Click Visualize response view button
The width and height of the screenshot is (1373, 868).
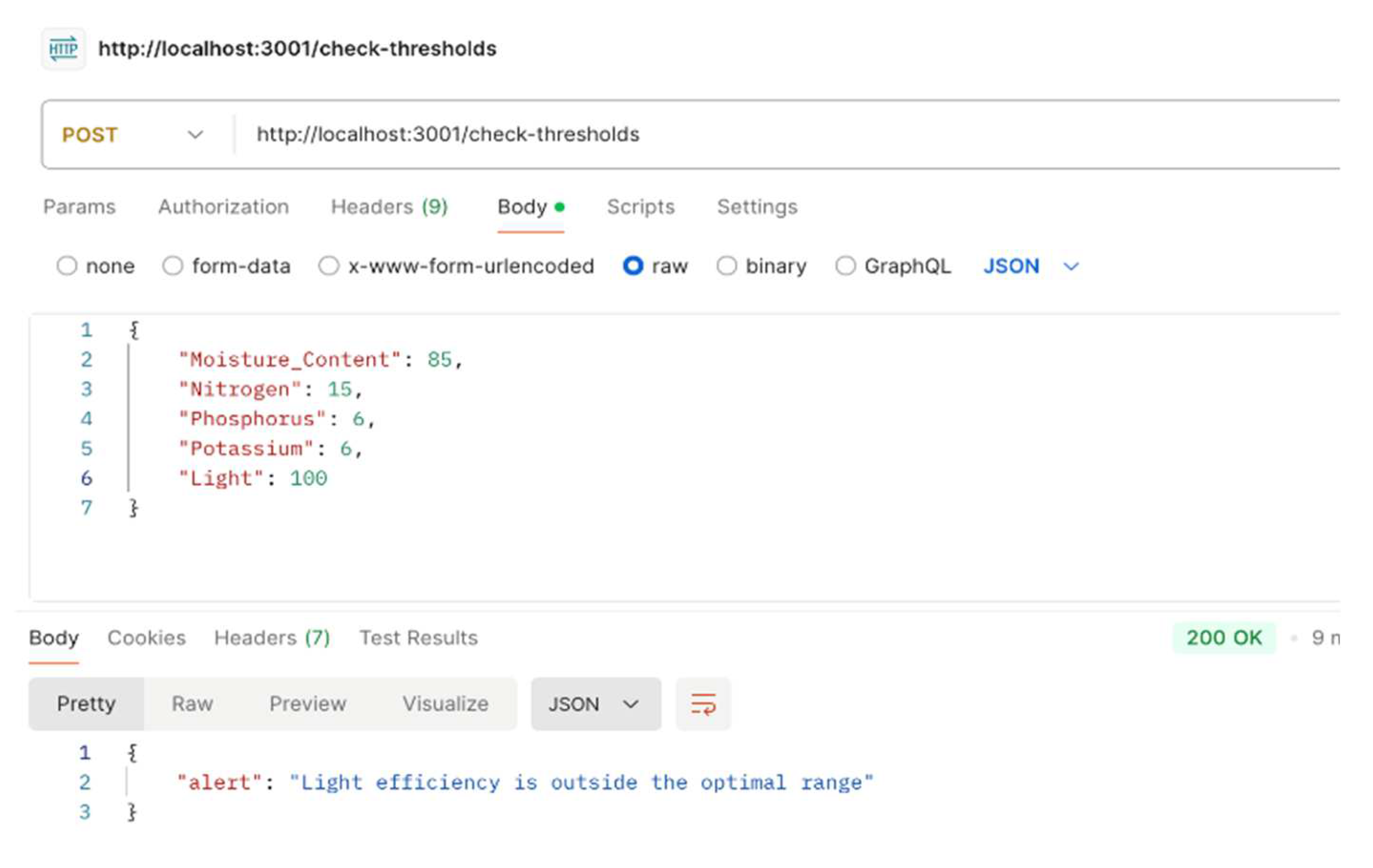pos(445,705)
